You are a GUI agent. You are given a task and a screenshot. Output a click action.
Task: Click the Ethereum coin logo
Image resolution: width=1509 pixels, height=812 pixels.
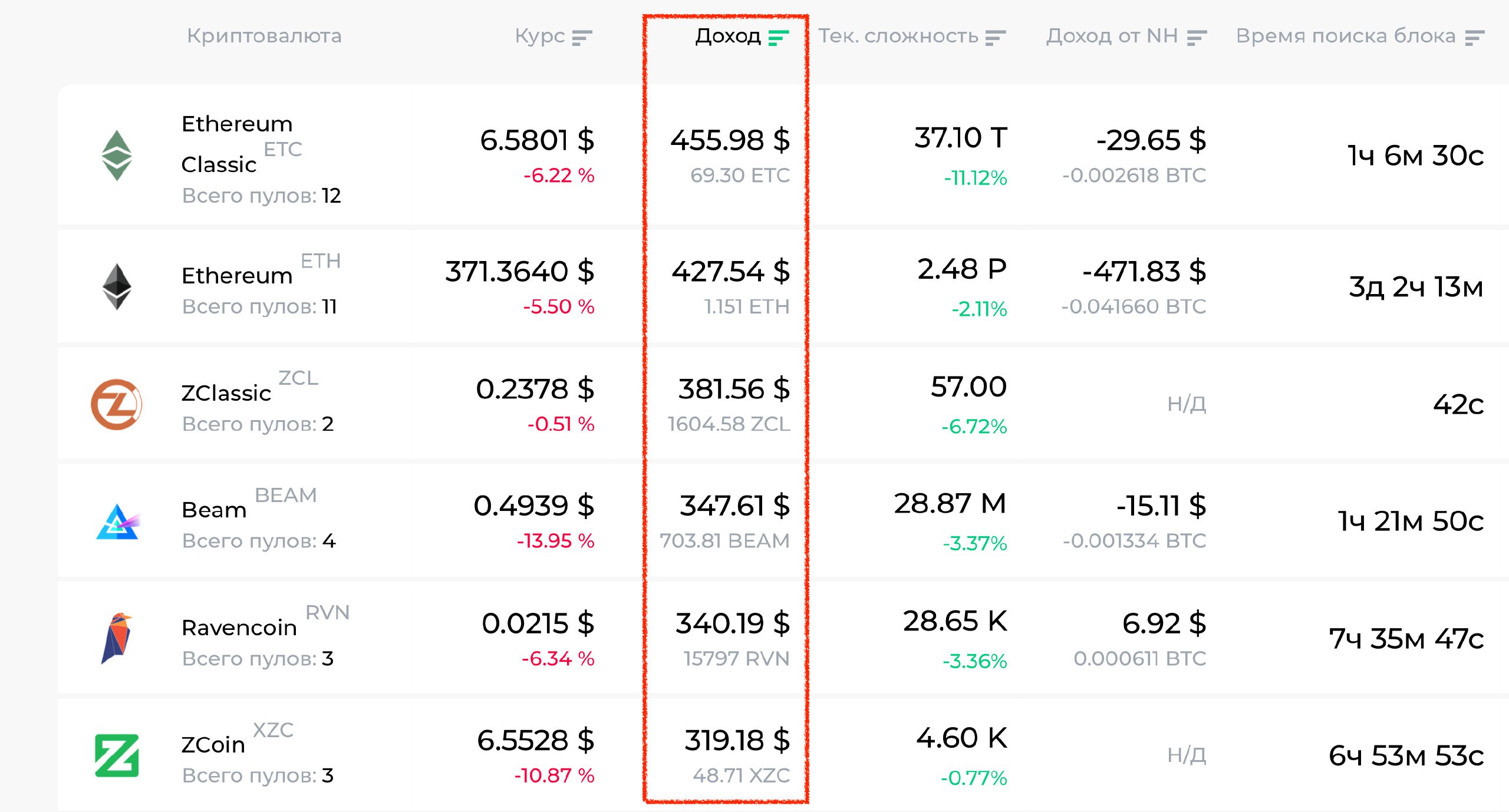[117, 286]
